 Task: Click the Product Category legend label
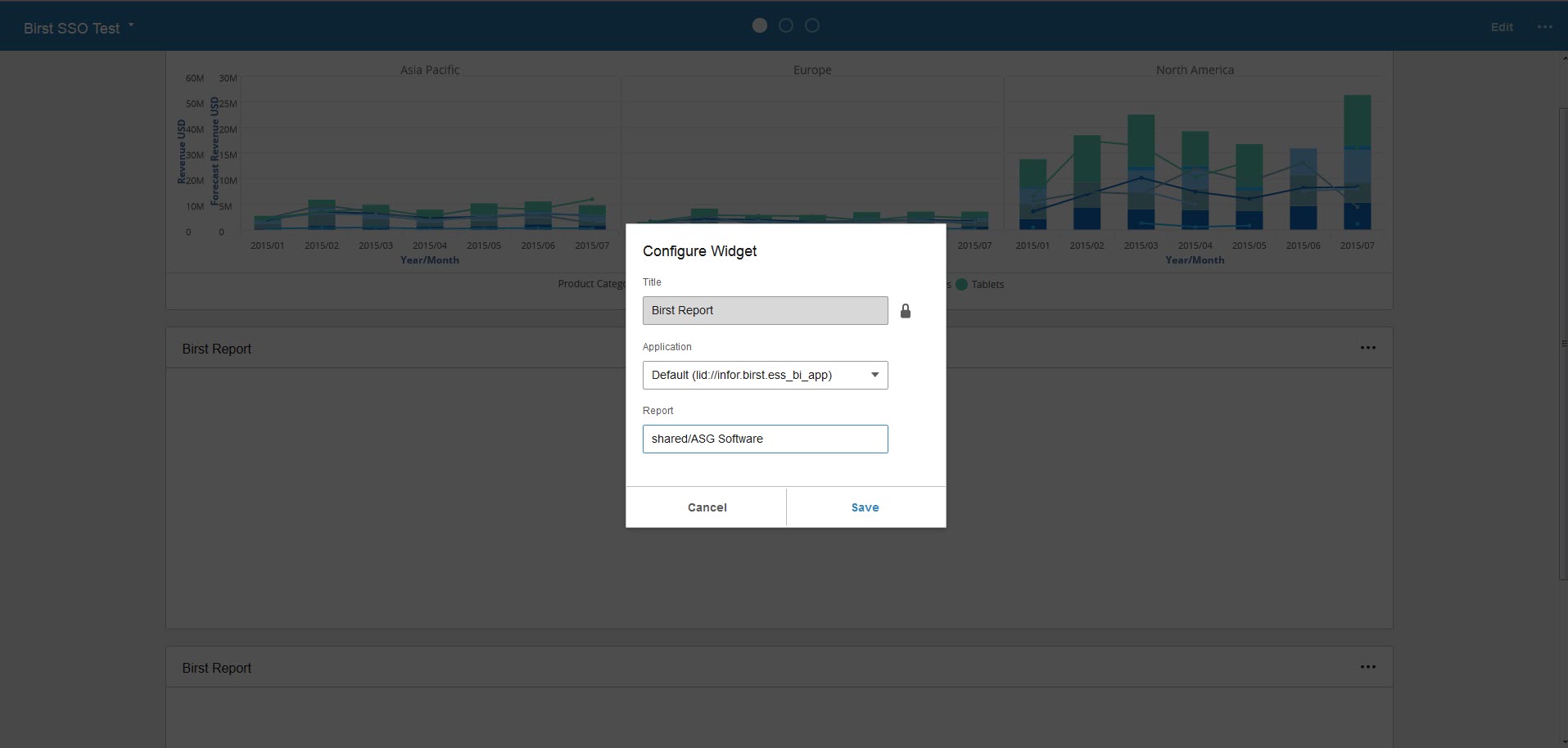591,284
